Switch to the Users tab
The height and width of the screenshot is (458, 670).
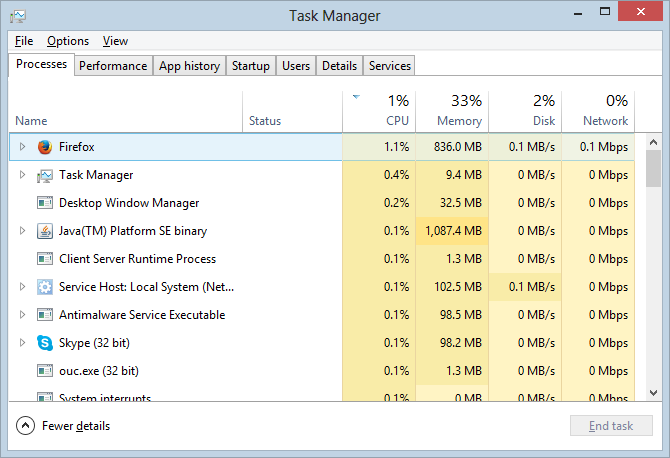coord(296,66)
